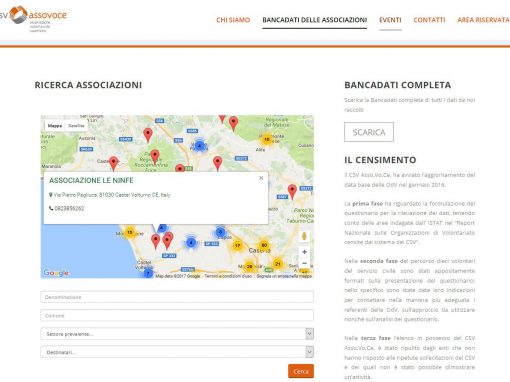Click the Ricerca Associazioni heading
The height and width of the screenshot is (382, 510).
(88, 85)
